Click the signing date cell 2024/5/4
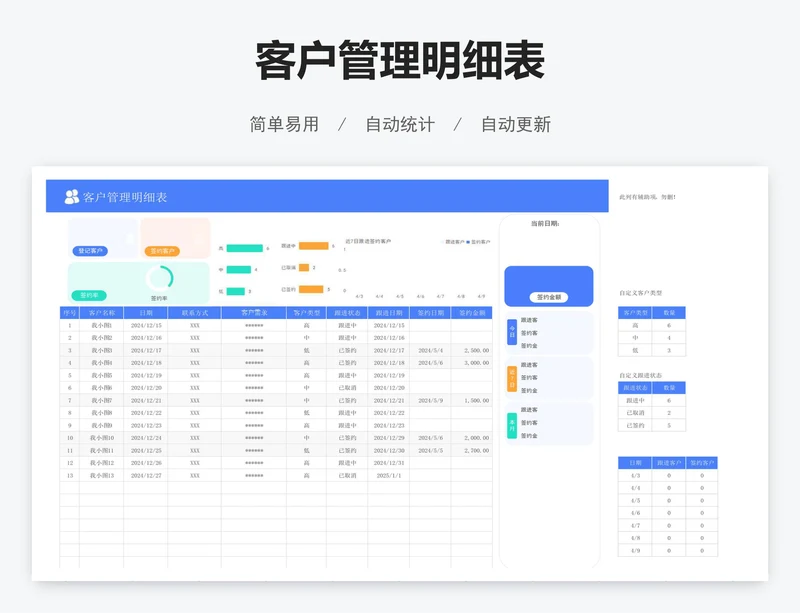Screen dimensions: 800x613 click(x=430, y=350)
